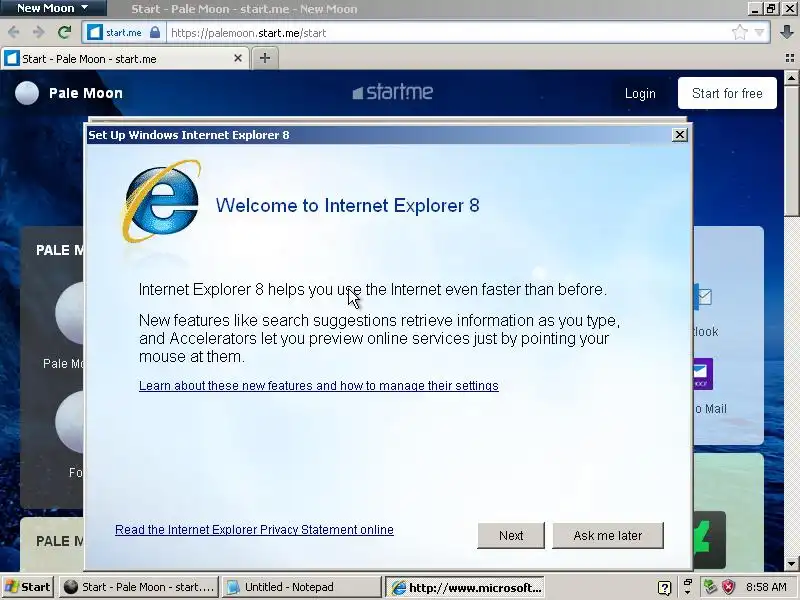Click Login on the start.me page
The height and width of the screenshot is (600, 800).
click(x=640, y=93)
